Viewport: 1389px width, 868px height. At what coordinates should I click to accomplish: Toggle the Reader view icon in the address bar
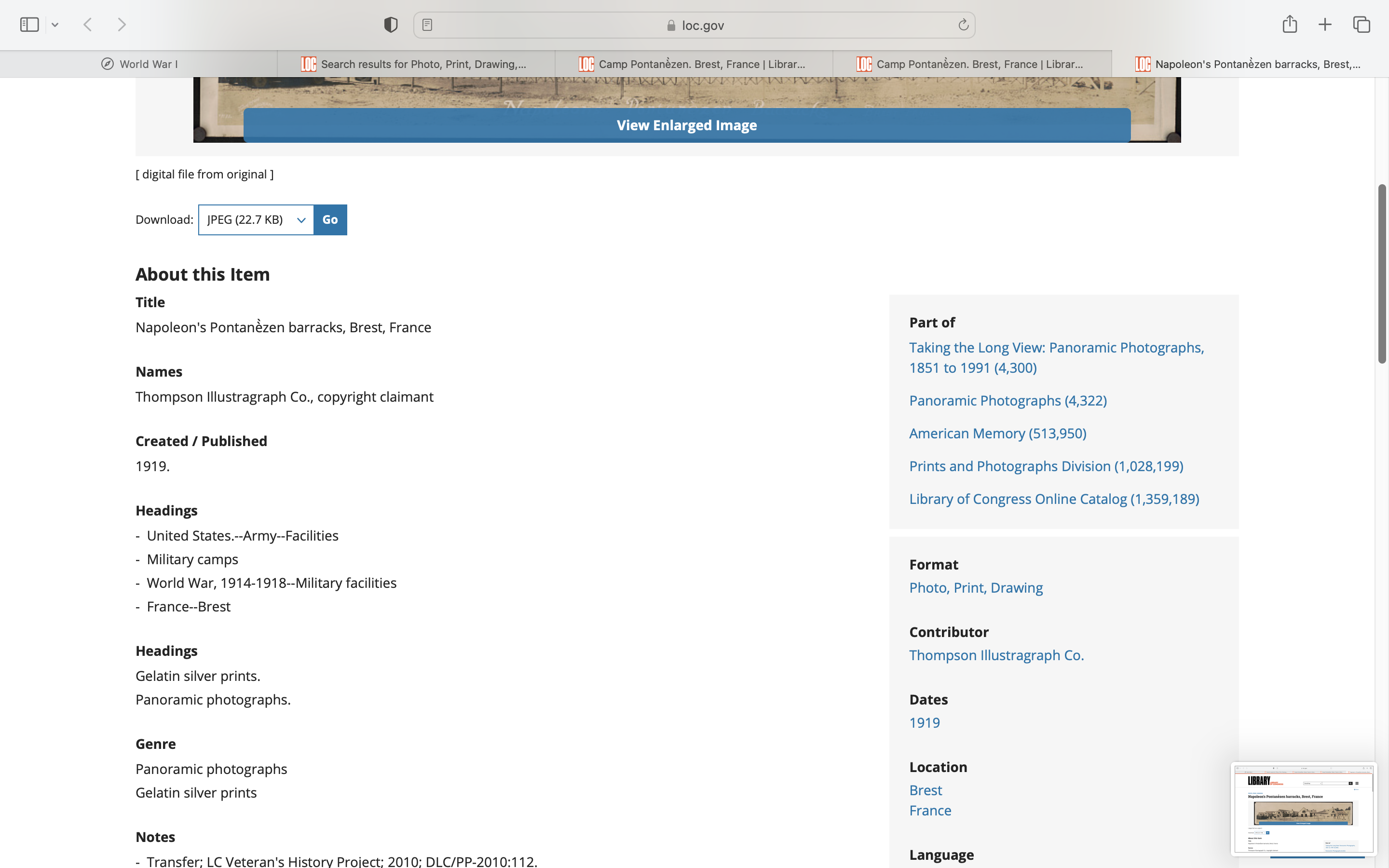(x=427, y=25)
